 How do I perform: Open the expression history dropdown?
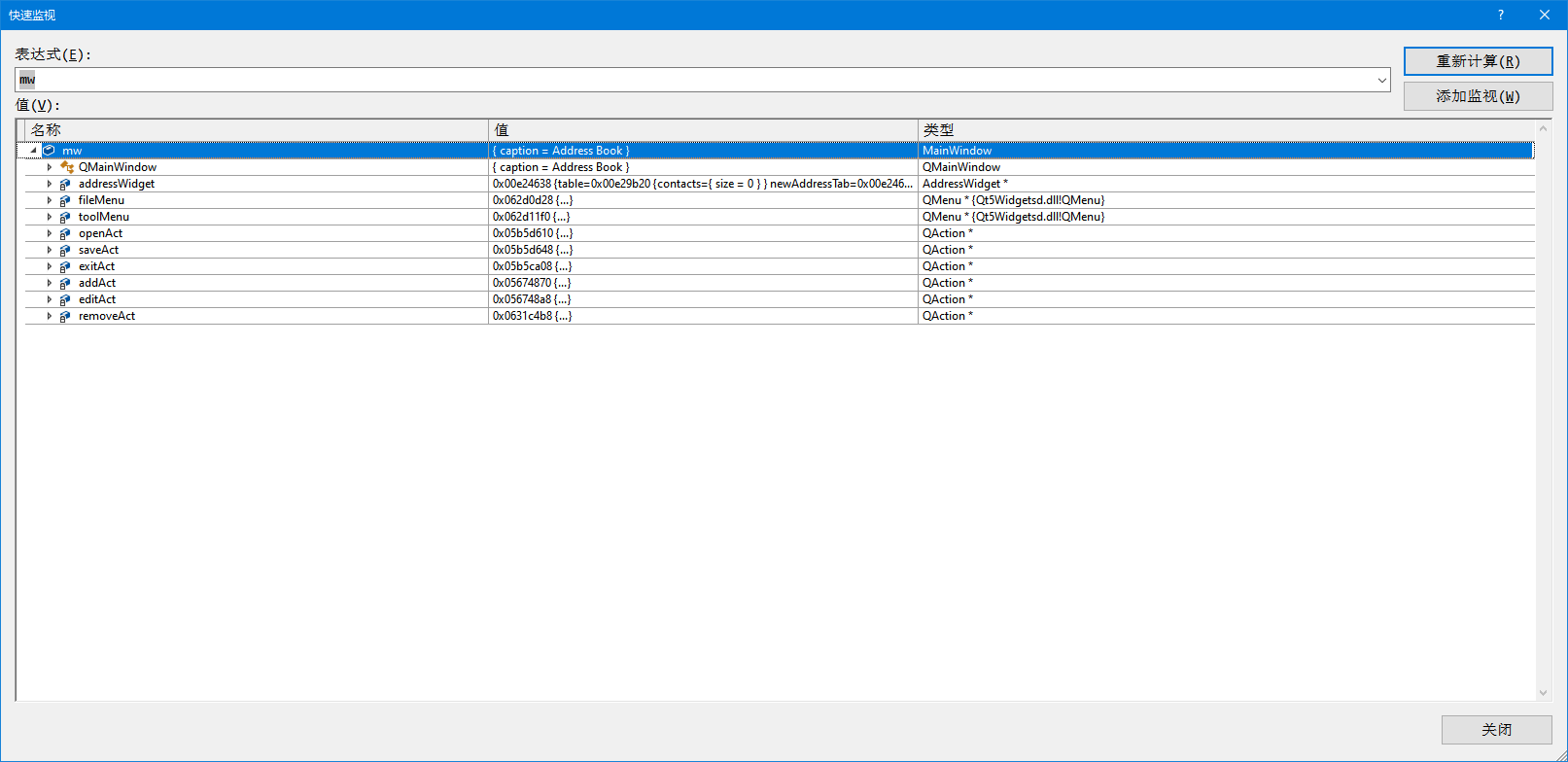coord(1381,80)
